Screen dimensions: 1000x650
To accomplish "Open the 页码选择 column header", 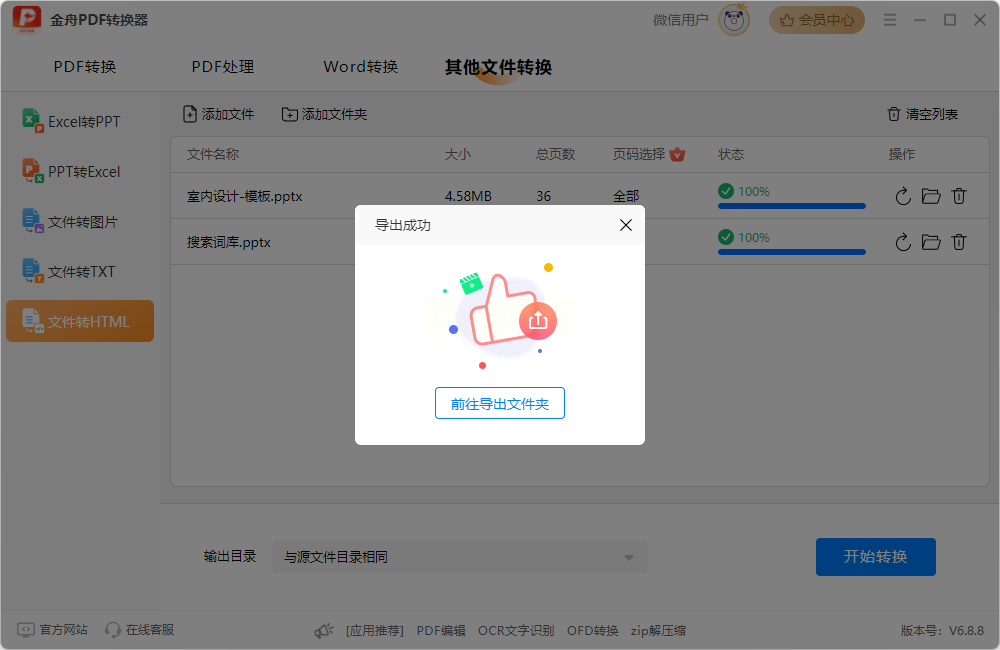I will 649,154.
